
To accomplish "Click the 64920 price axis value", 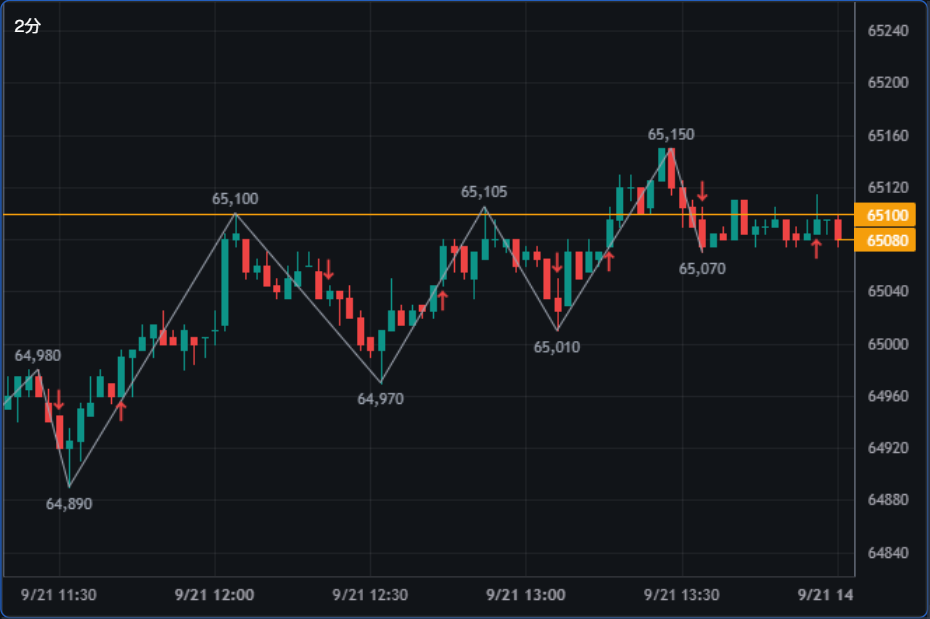I will 888,448.
